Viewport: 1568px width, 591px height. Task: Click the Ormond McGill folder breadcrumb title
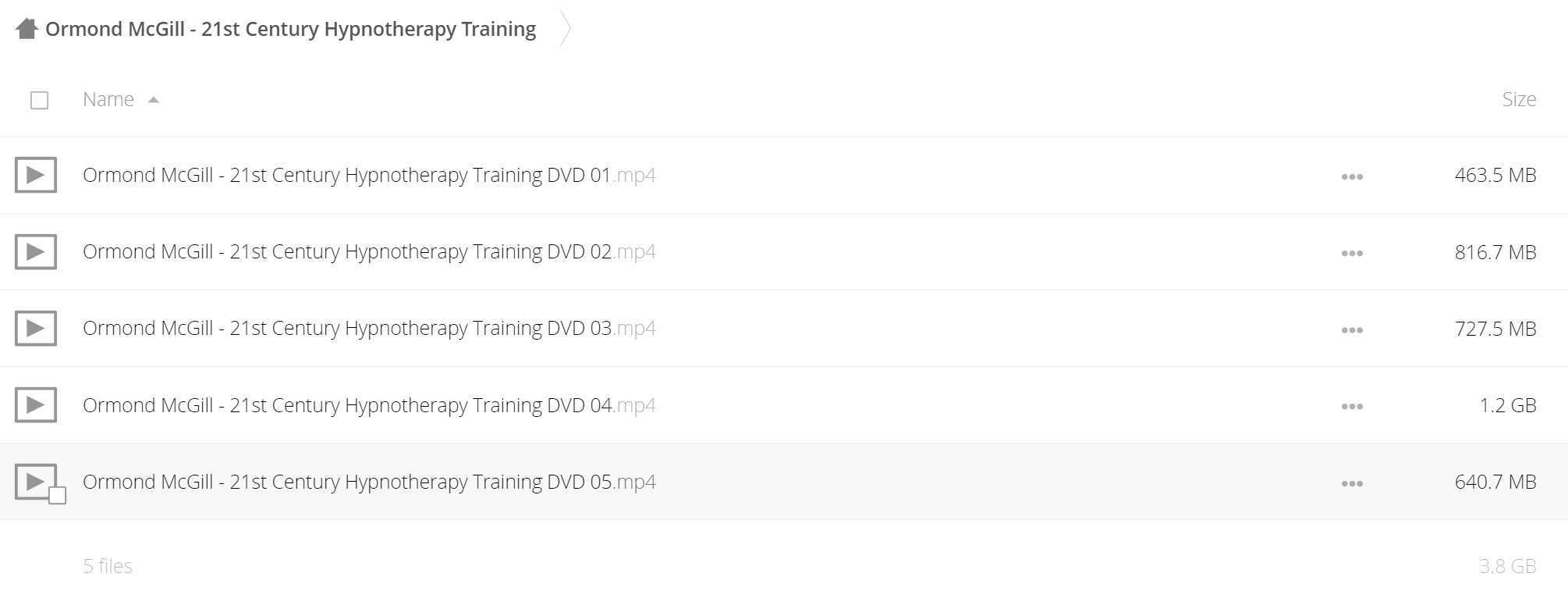290,29
